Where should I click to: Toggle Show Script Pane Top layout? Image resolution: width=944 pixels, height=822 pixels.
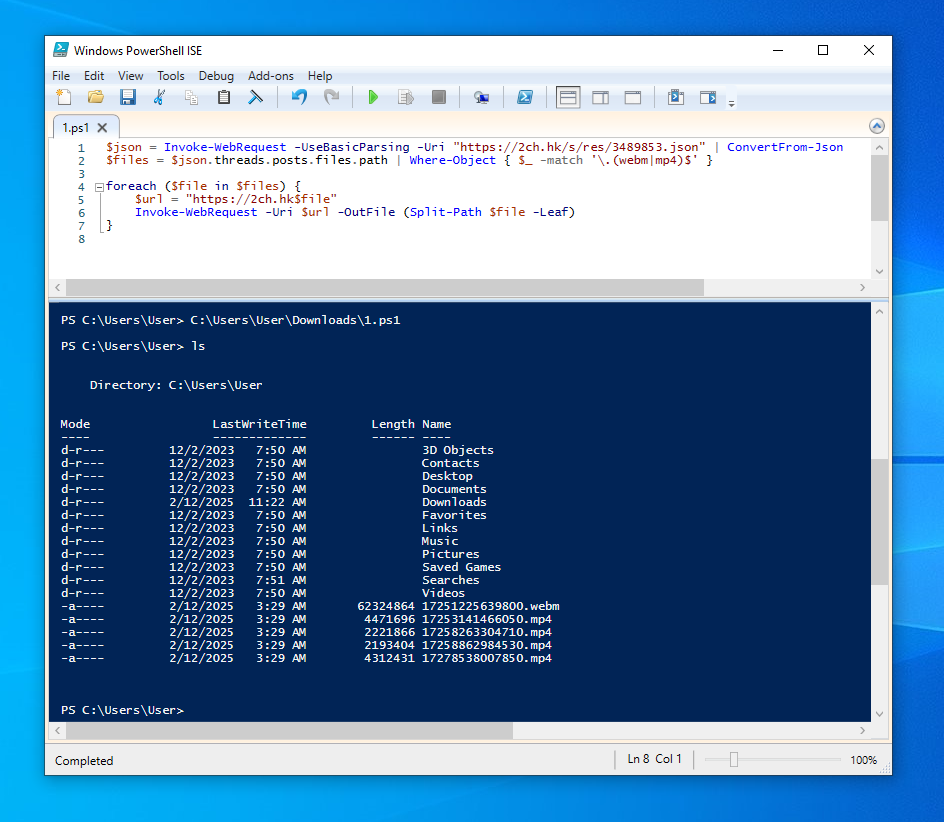pos(568,97)
